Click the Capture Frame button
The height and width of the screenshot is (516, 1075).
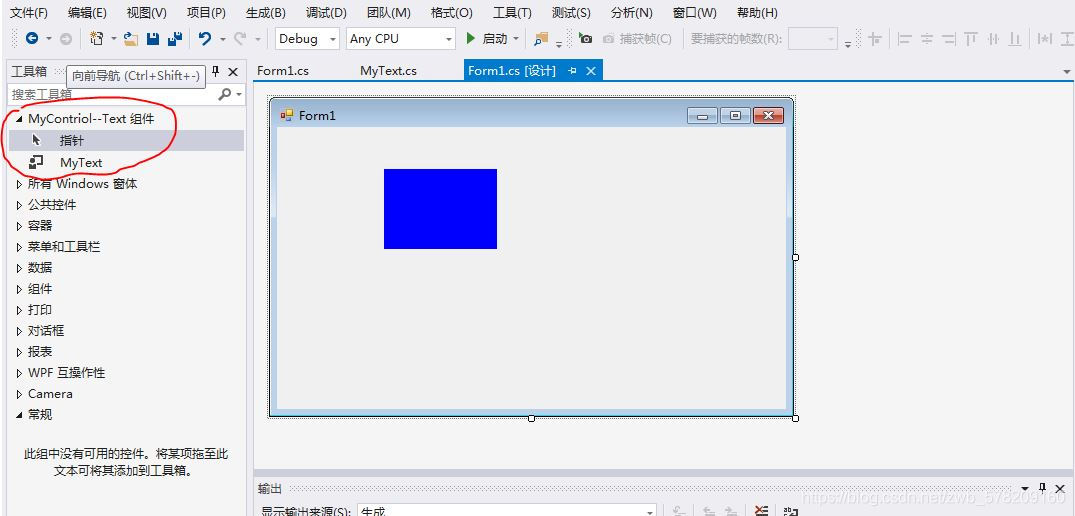638,39
